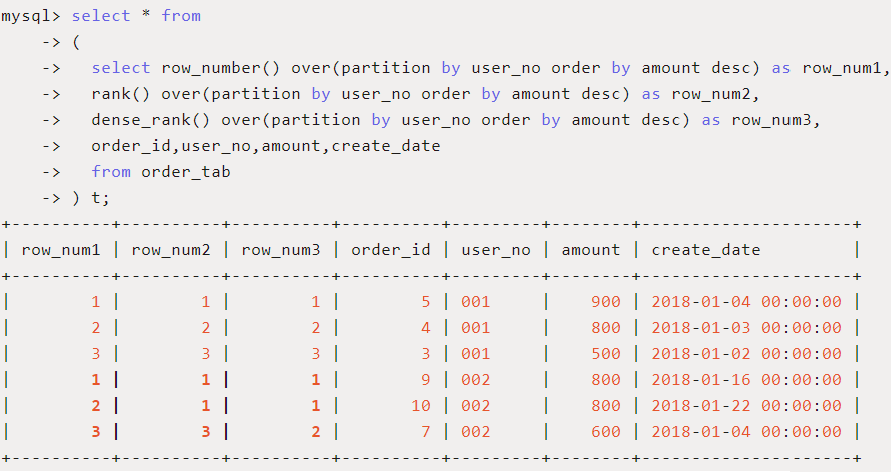This screenshot has width=892, height=473.
Task: Click date 2018-01-03 00:00:00
Action: (746, 328)
